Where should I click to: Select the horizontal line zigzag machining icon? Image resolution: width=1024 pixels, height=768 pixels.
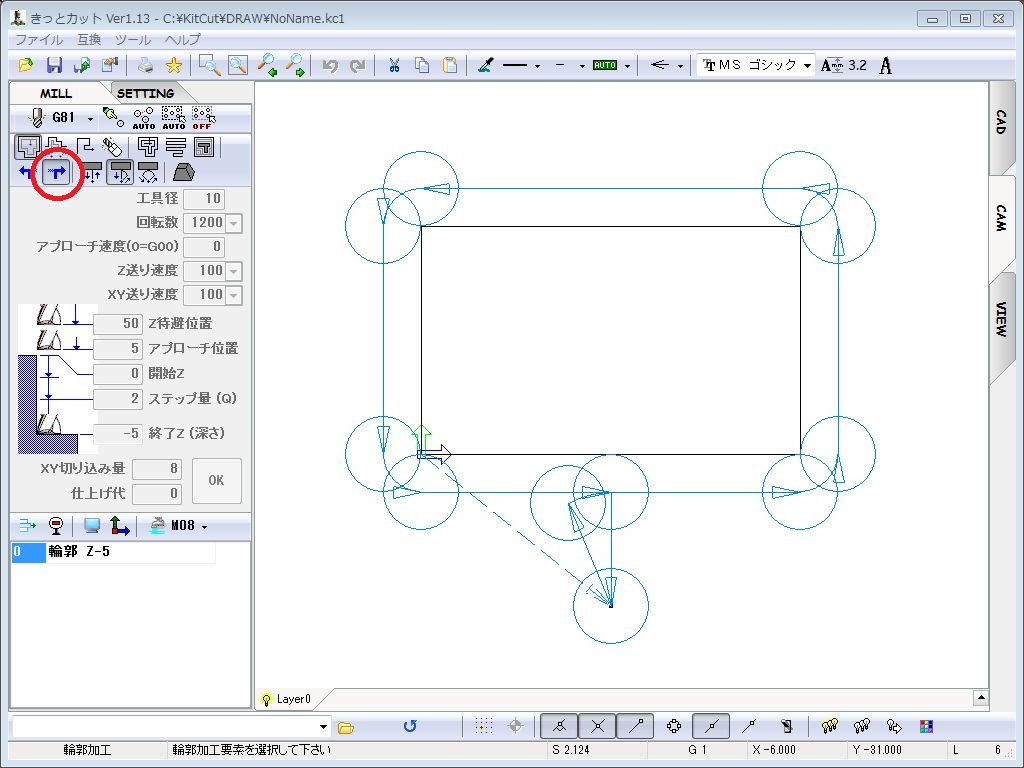[176, 146]
